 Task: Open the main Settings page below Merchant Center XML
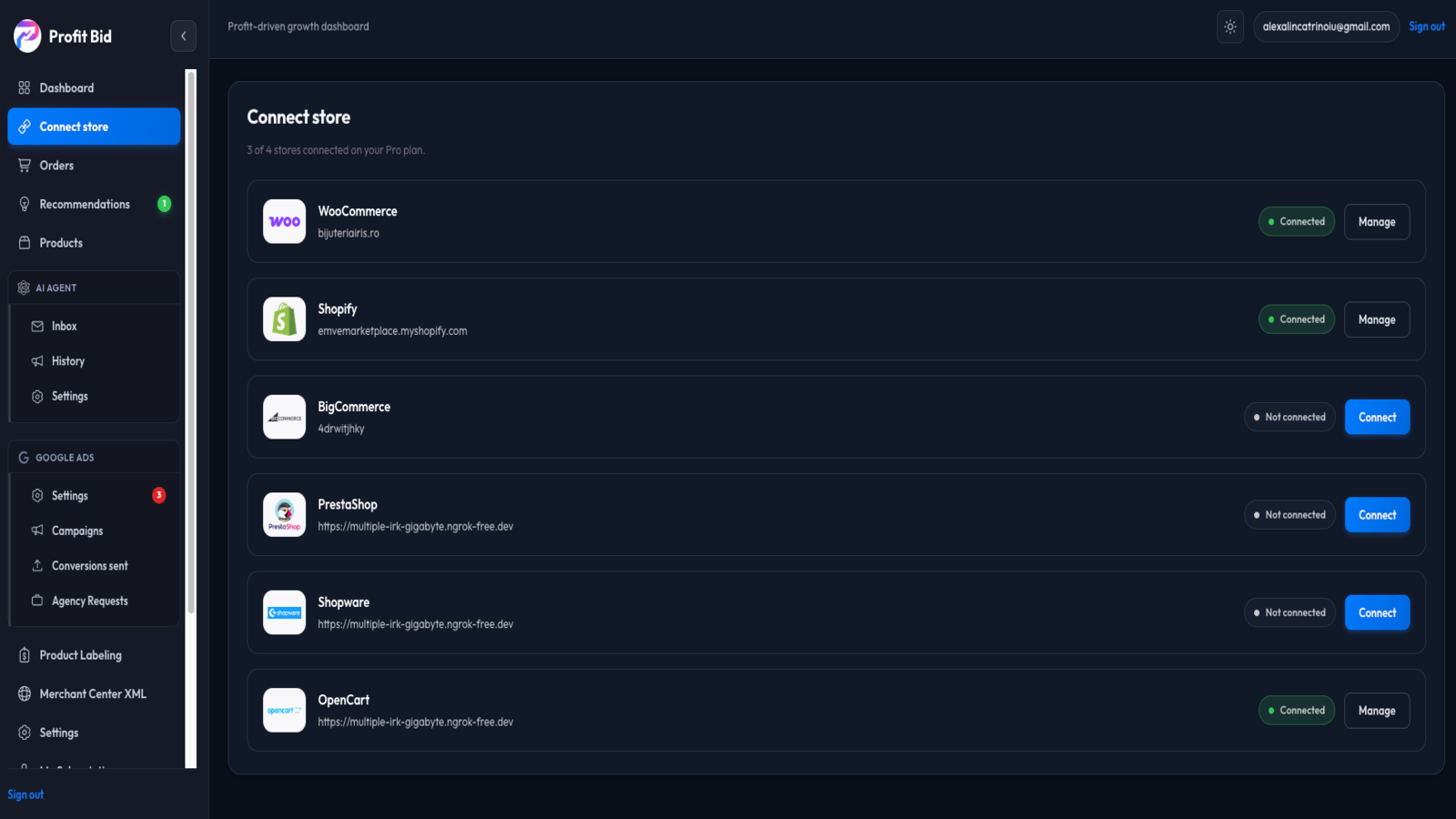pyautogui.click(x=94, y=733)
